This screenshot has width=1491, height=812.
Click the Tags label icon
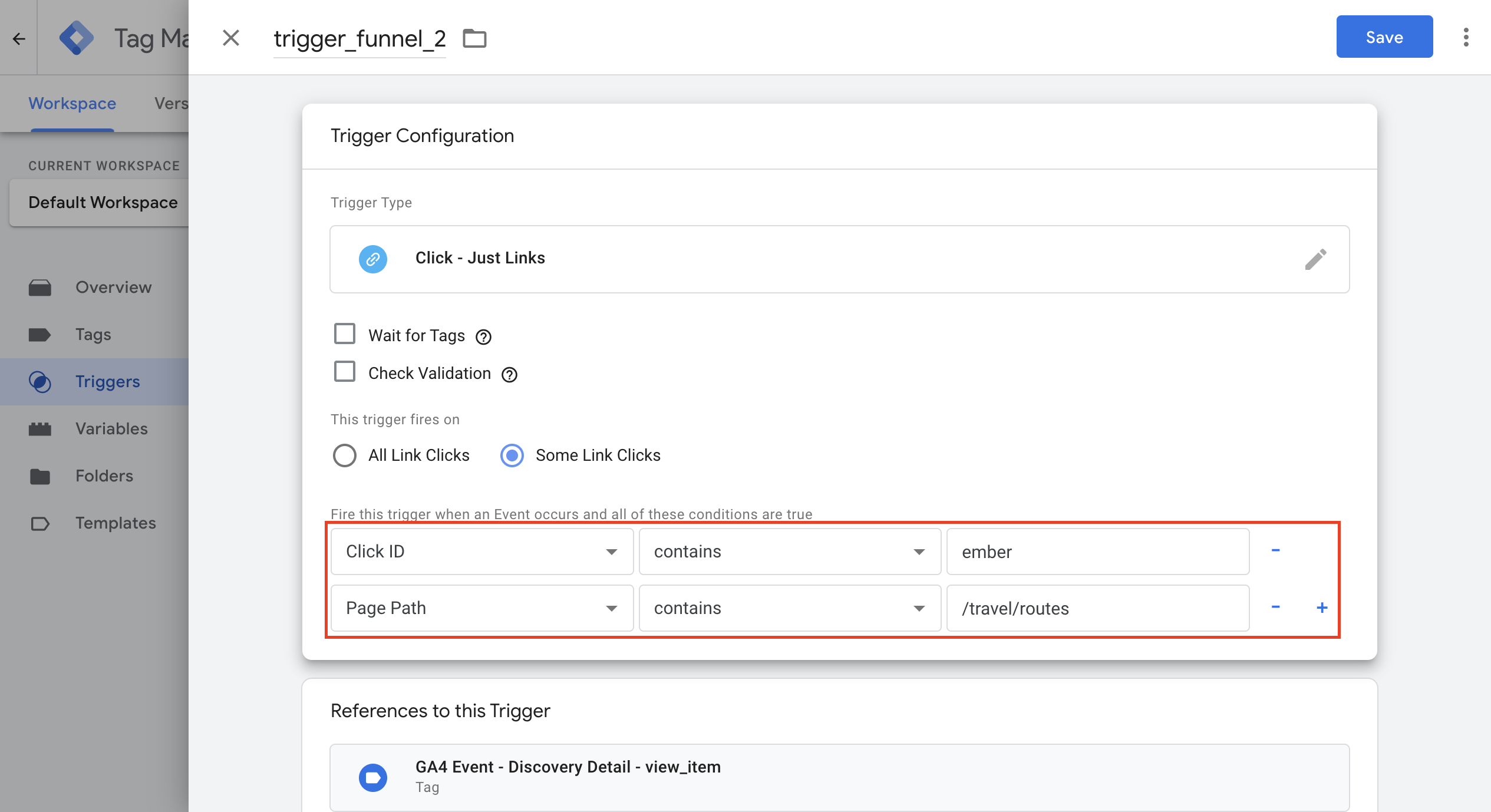40,335
